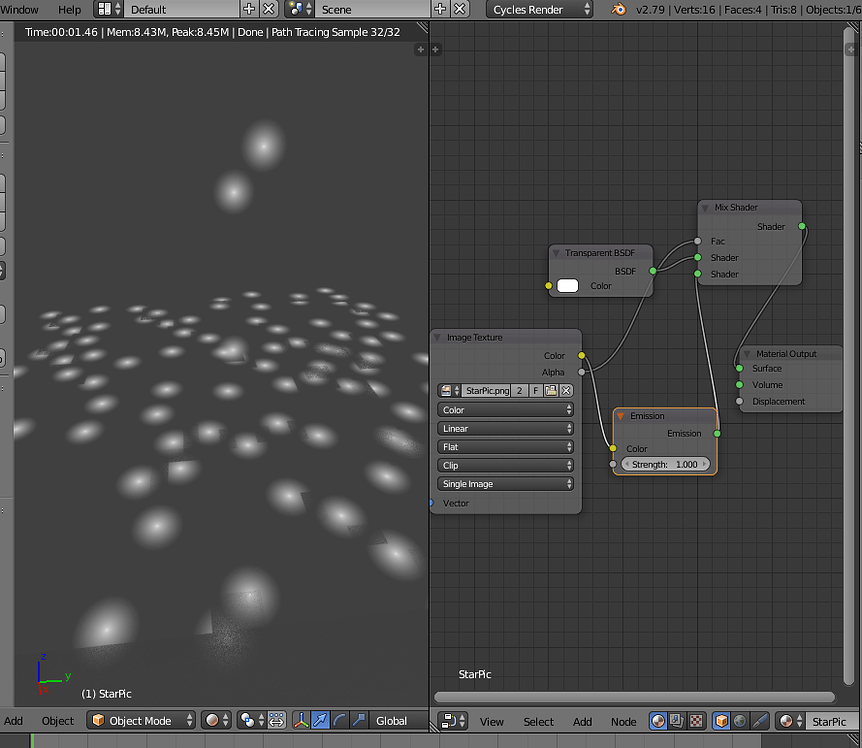Click image user count button 2
Screen dimensions: 862x748
pyautogui.click(x=520, y=391)
